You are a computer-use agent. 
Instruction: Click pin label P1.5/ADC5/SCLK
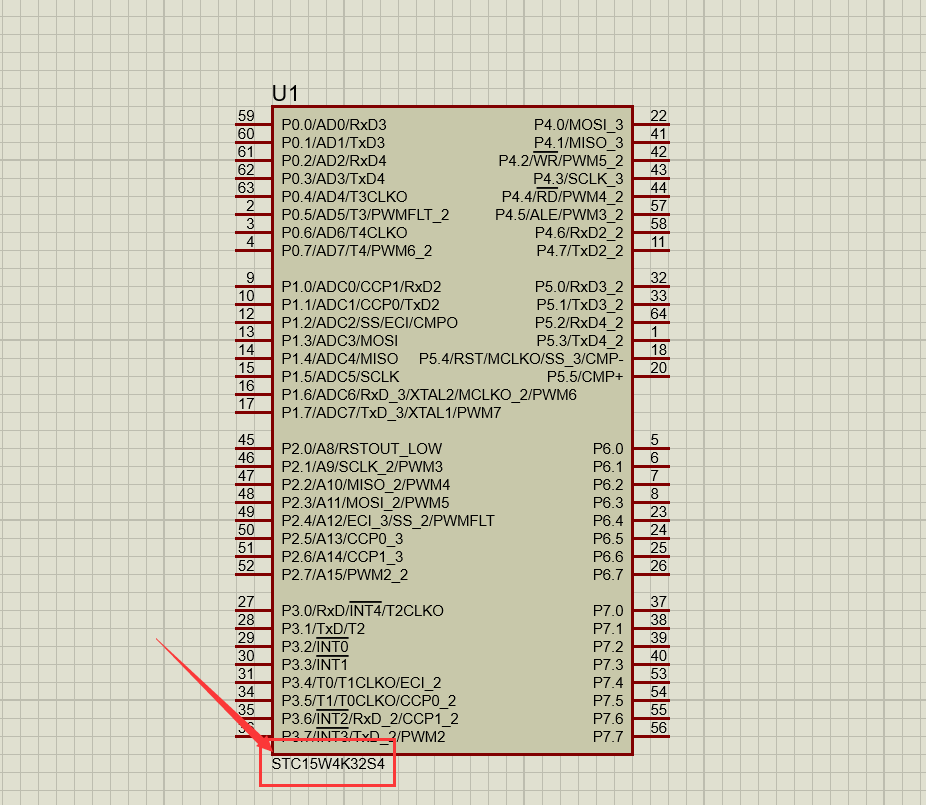(x=340, y=377)
